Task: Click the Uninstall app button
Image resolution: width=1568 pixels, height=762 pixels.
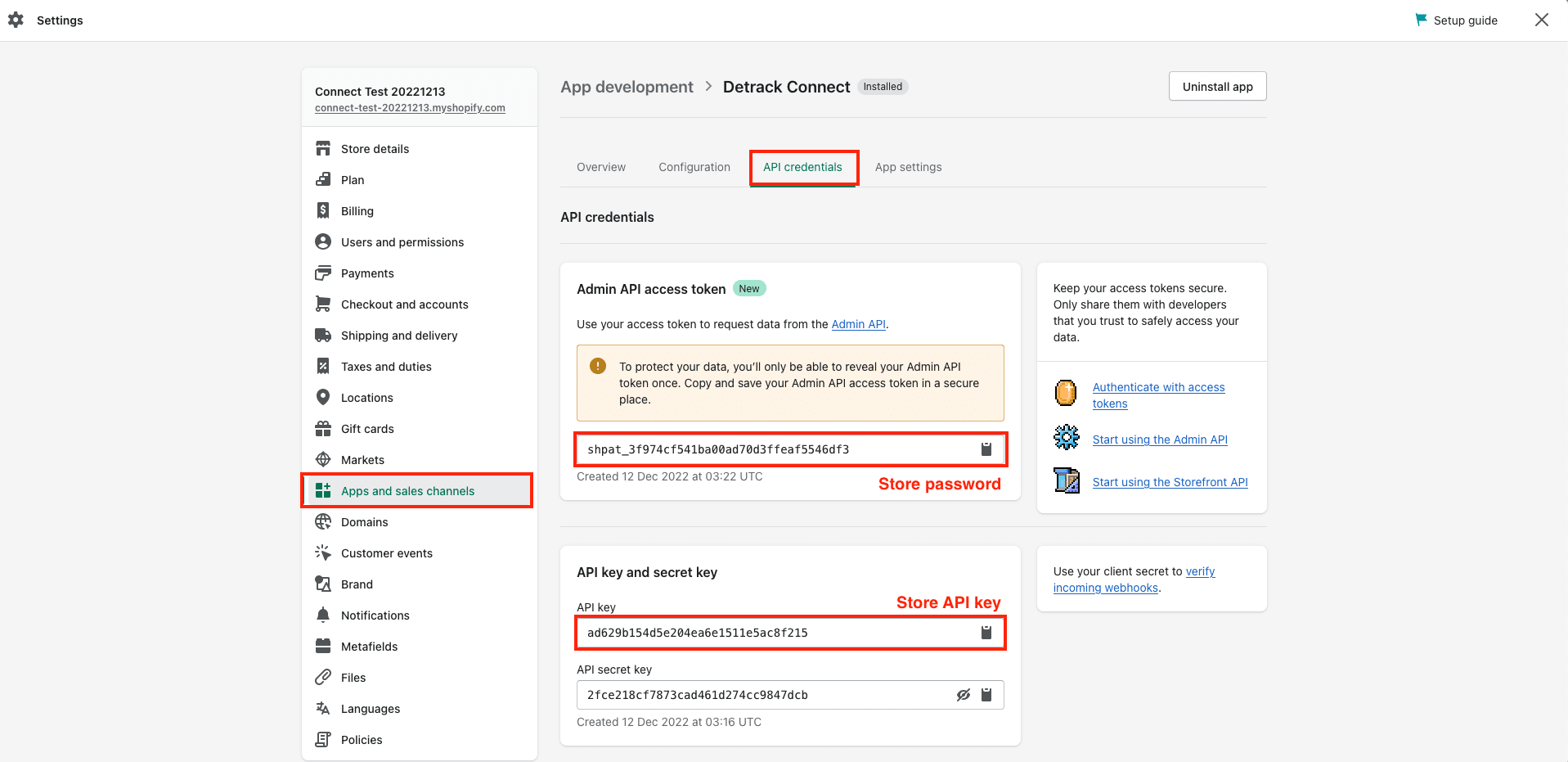Action: pos(1218,87)
